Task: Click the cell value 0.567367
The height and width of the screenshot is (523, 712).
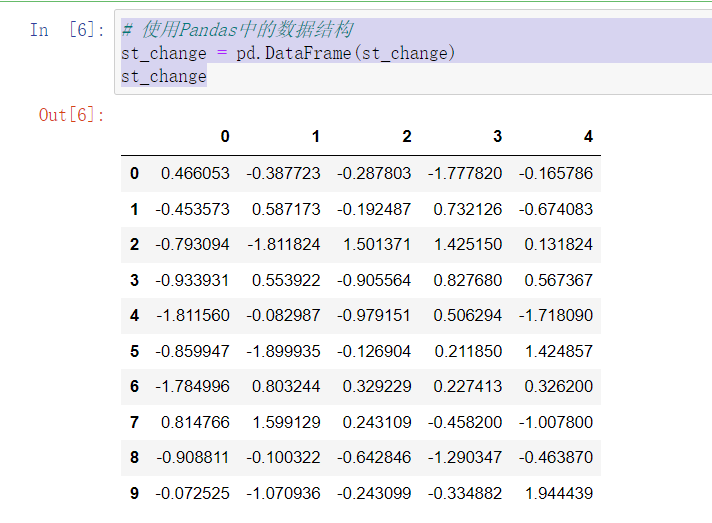Action: click(x=559, y=280)
